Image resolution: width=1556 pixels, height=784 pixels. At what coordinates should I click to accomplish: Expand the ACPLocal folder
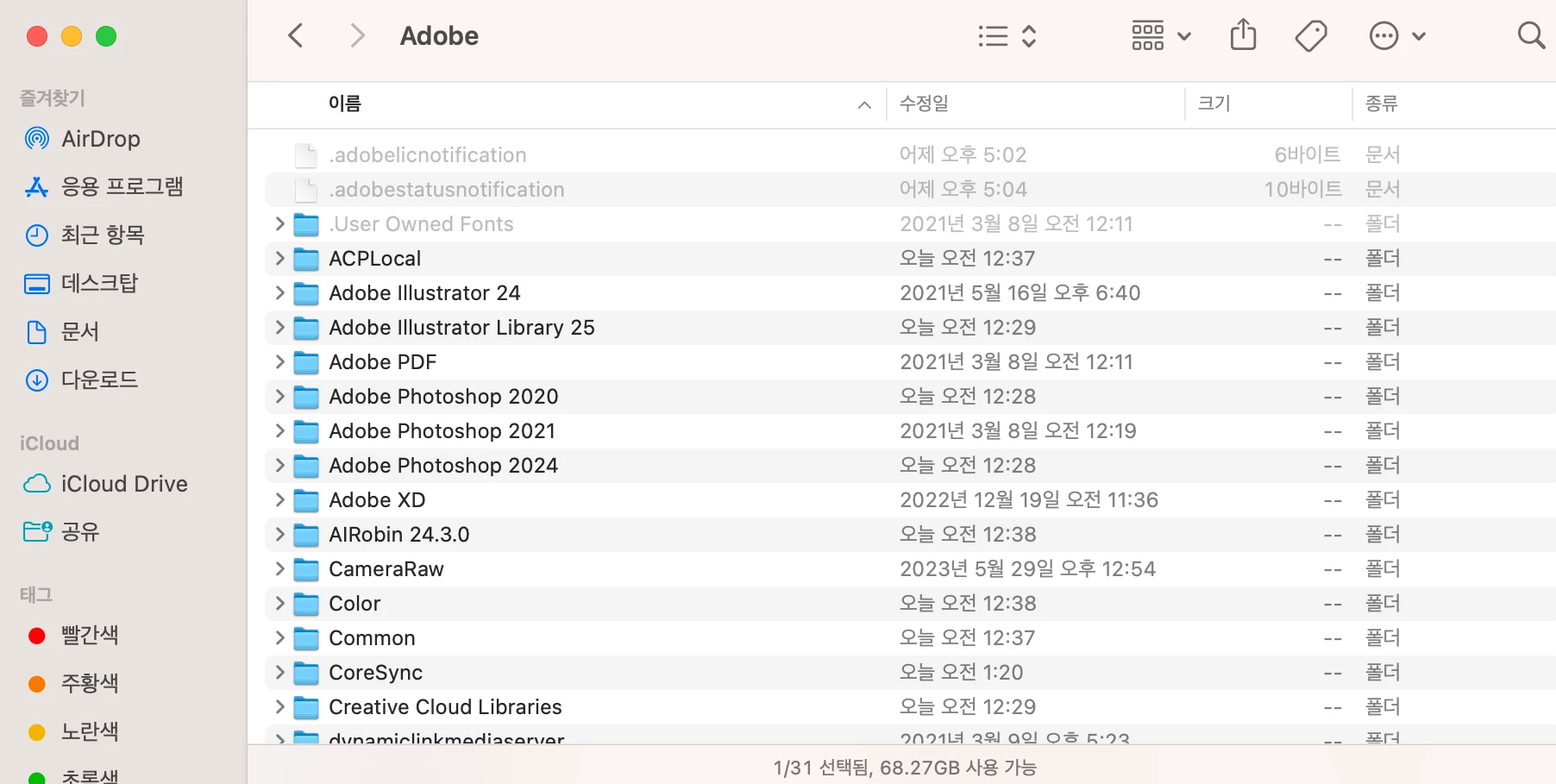pos(279,259)
